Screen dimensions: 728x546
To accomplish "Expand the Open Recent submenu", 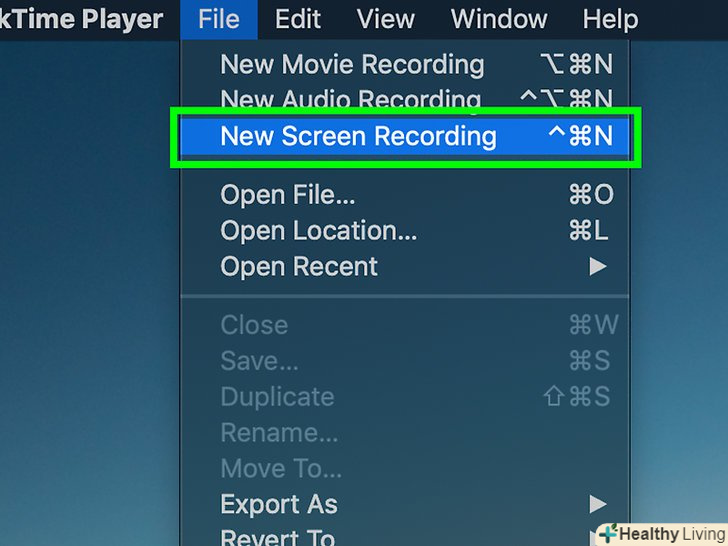I will pos(299,267).
